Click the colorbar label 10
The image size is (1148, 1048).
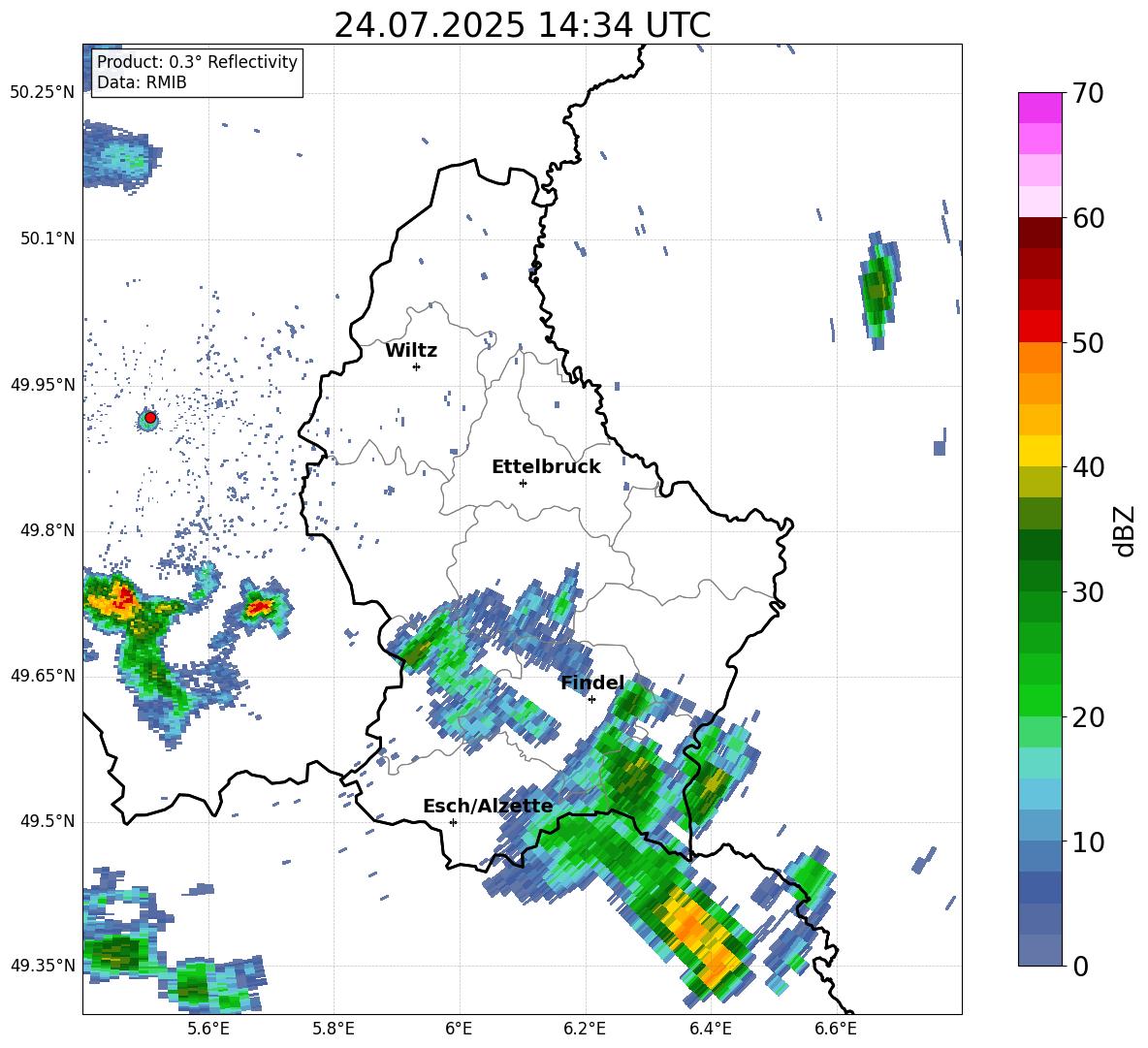coord(1088,842)
